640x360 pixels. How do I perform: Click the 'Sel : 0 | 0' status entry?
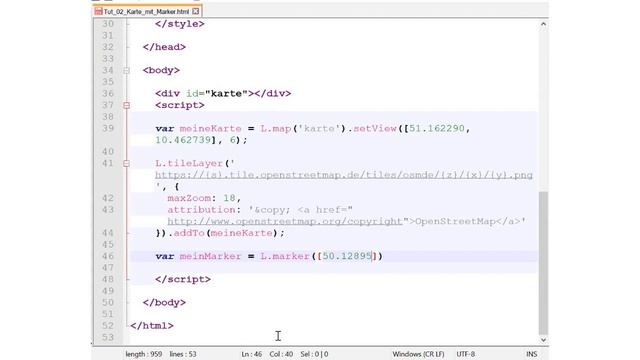pyautogui.click(x=314, y=354)
